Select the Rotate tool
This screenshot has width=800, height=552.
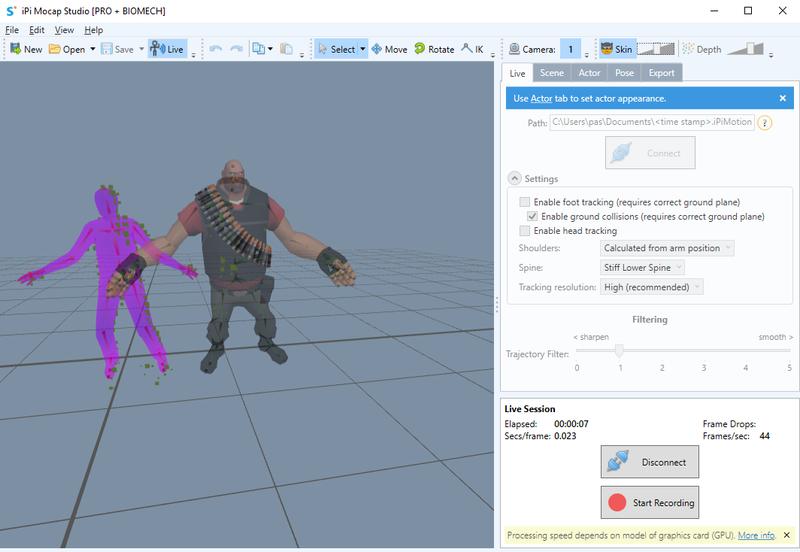[433, 49]
